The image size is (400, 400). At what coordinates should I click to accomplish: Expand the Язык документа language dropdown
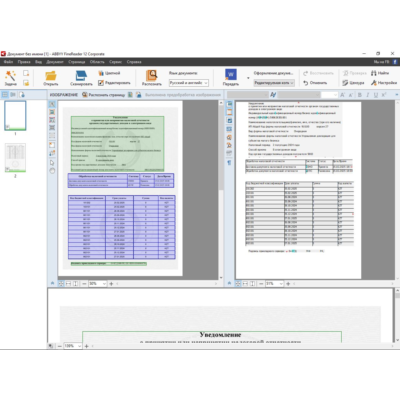pos(189,83)
